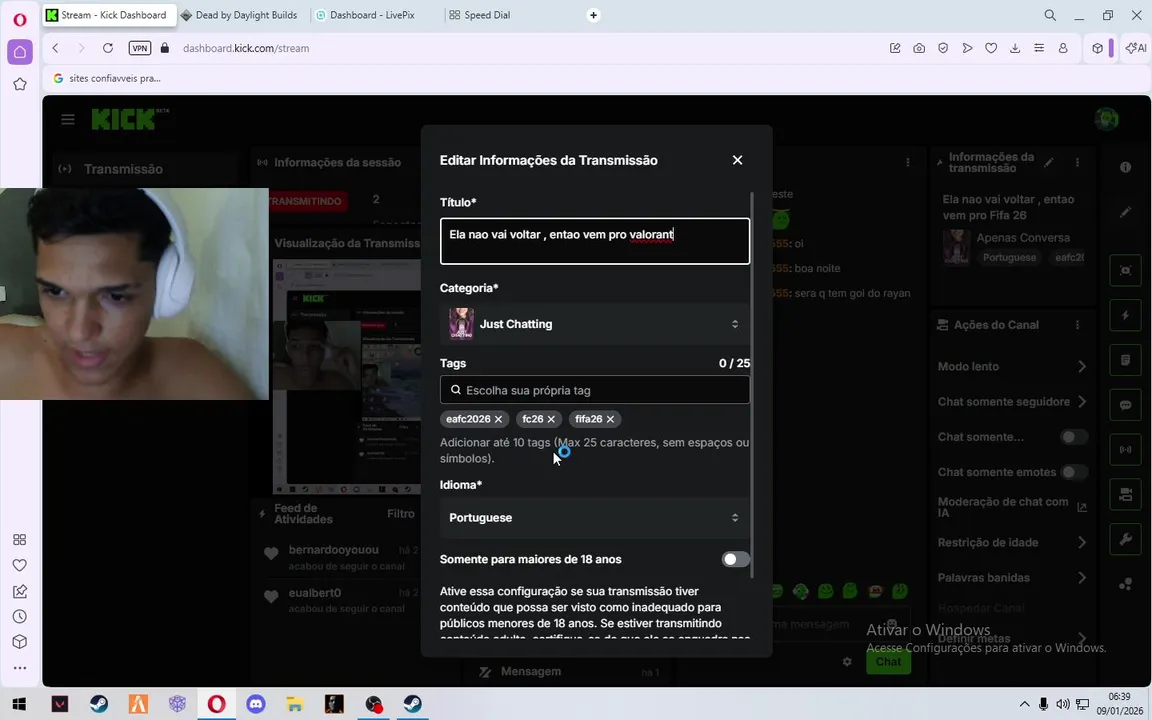
Task: Open Opera sidebar history clock icon
Action: coord(20,616)
